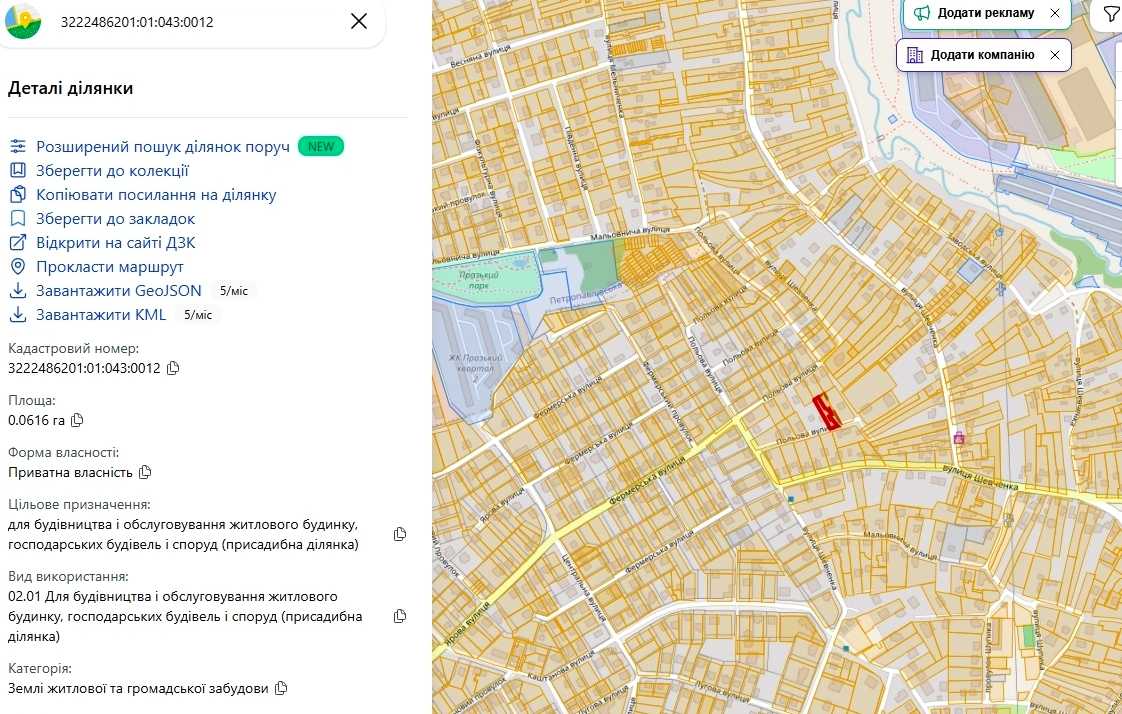Image resolution: width=1122 pixels, height=714 pixels.
Task: Select the Приватна власність text
Action: click(70, 472)
